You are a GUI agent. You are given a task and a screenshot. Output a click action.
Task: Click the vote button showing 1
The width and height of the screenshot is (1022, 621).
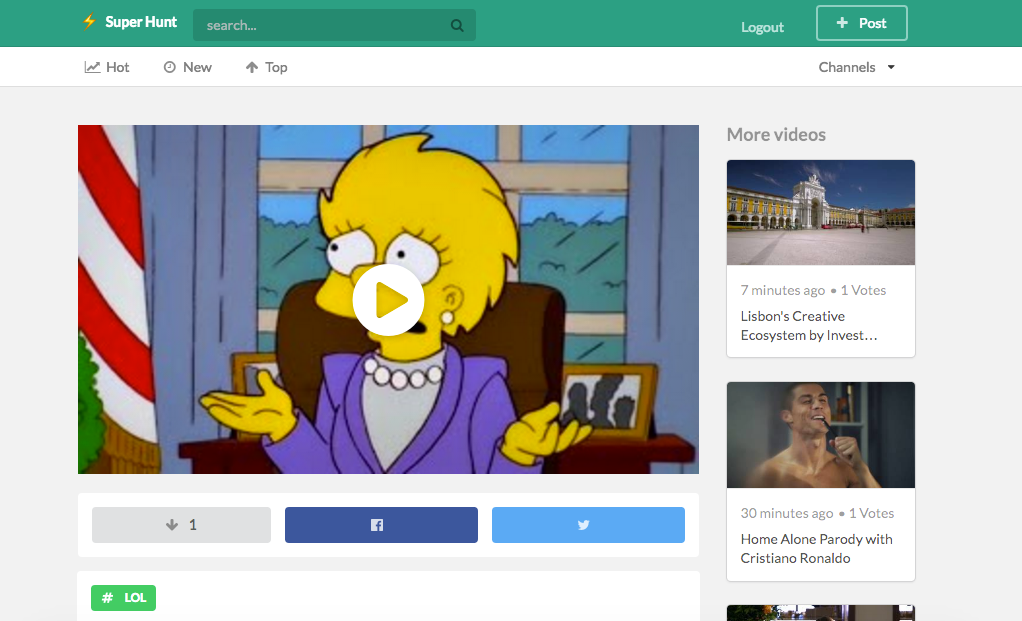(x=181, y=525)
